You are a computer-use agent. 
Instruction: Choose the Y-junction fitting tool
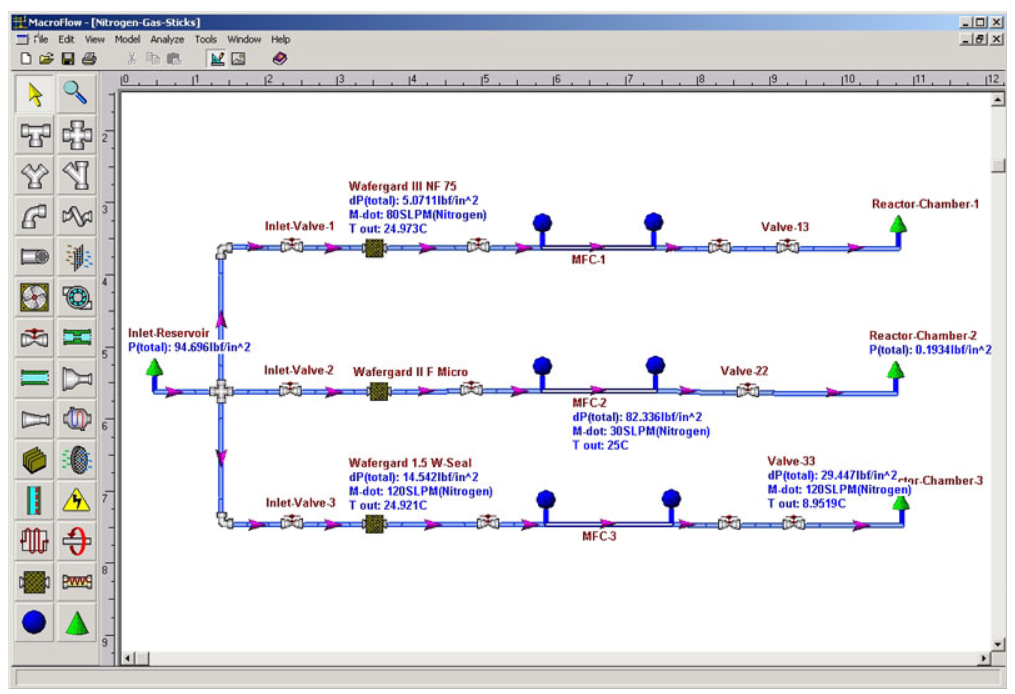click(x=35, y=176)
